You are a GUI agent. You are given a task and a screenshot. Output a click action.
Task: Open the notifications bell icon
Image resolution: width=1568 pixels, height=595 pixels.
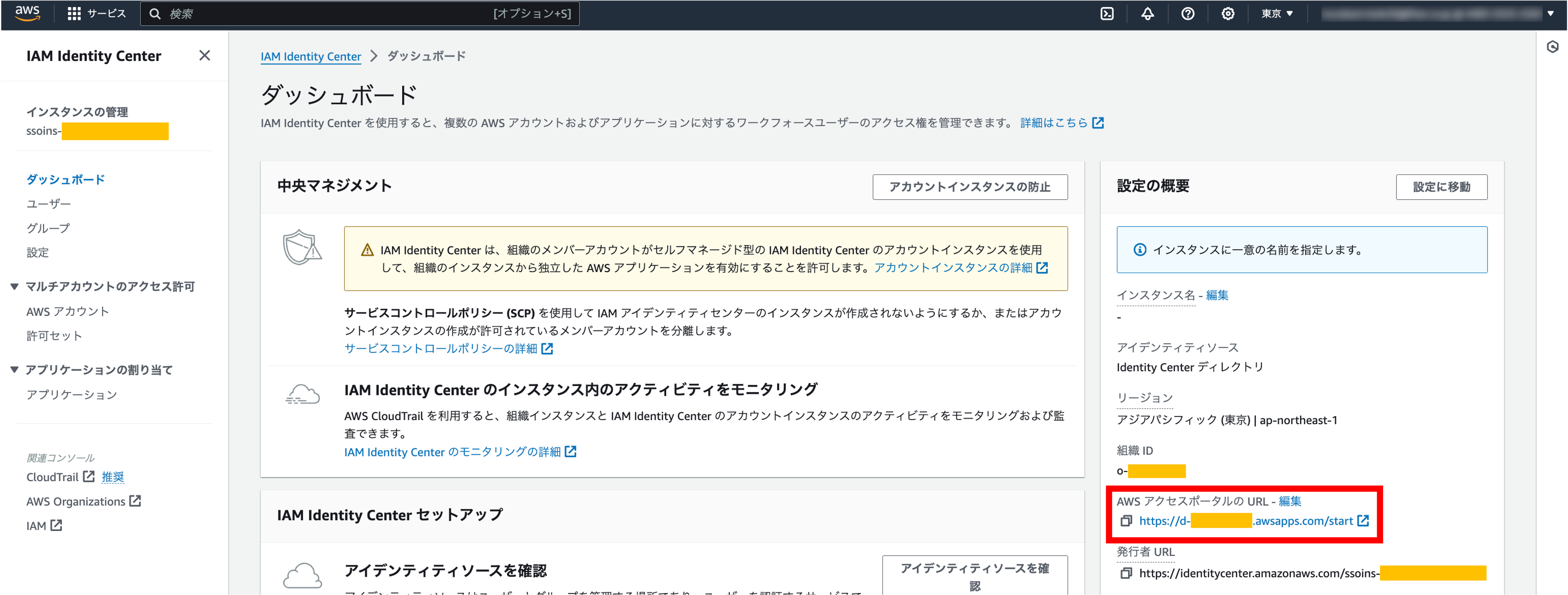1148,13
